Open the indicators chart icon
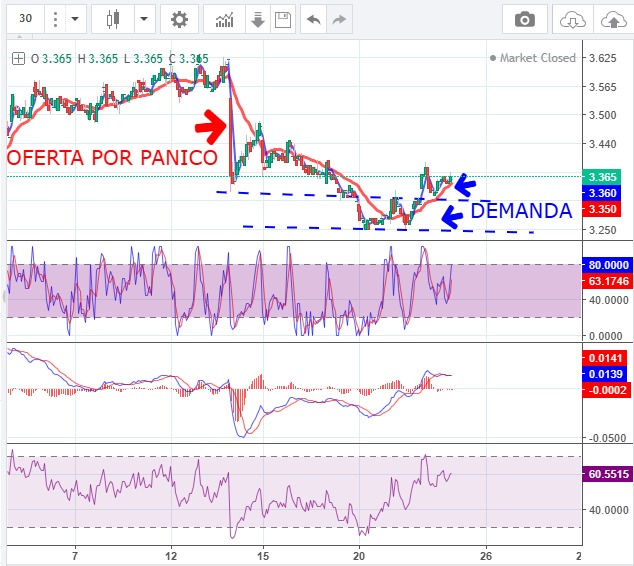 226,19
